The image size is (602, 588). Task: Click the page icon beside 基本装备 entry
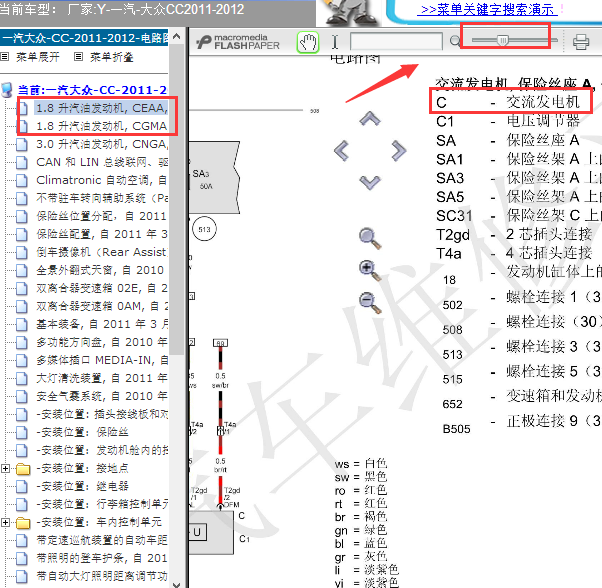point(22,325)
